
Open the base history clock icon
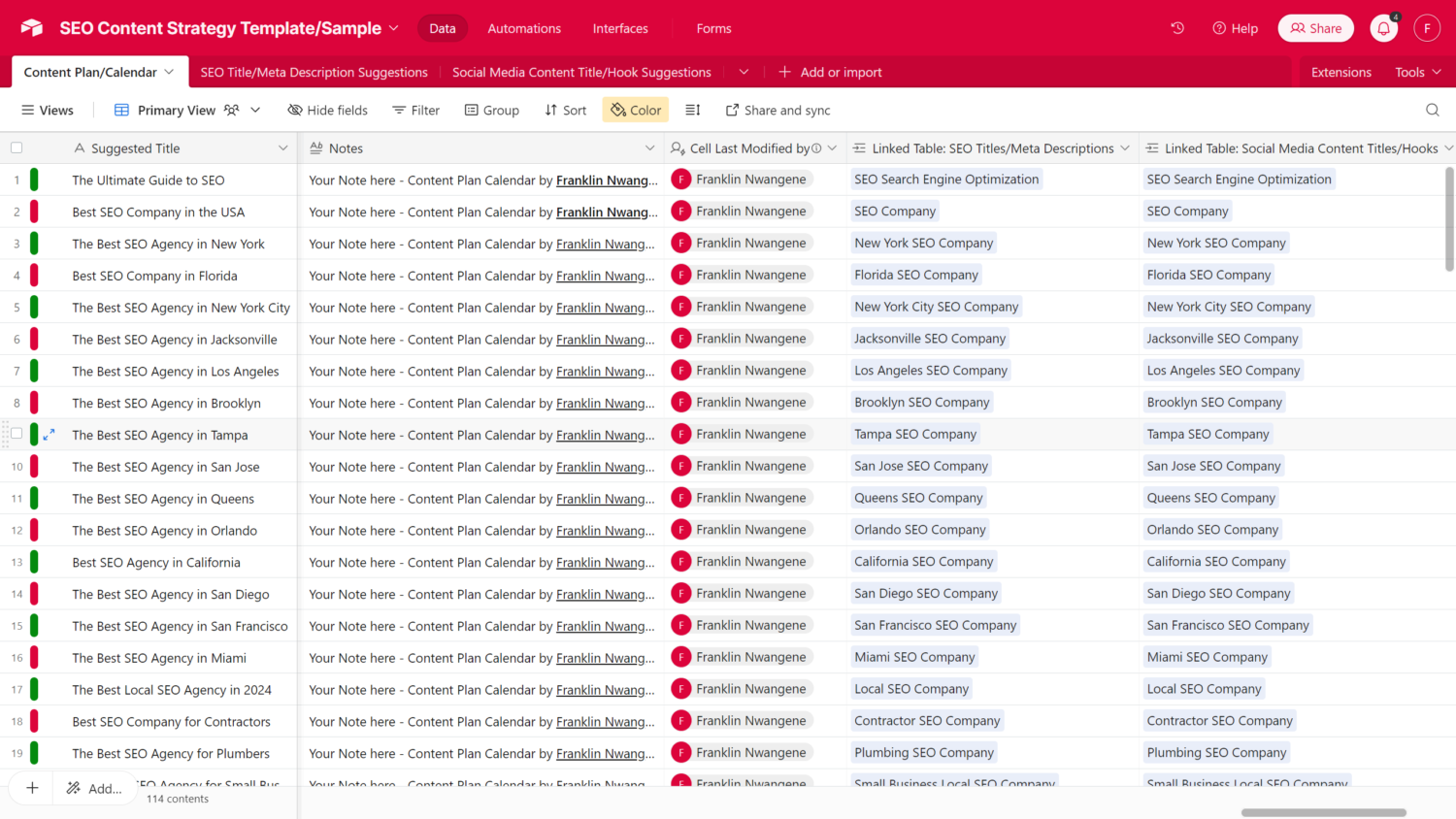1177,28
